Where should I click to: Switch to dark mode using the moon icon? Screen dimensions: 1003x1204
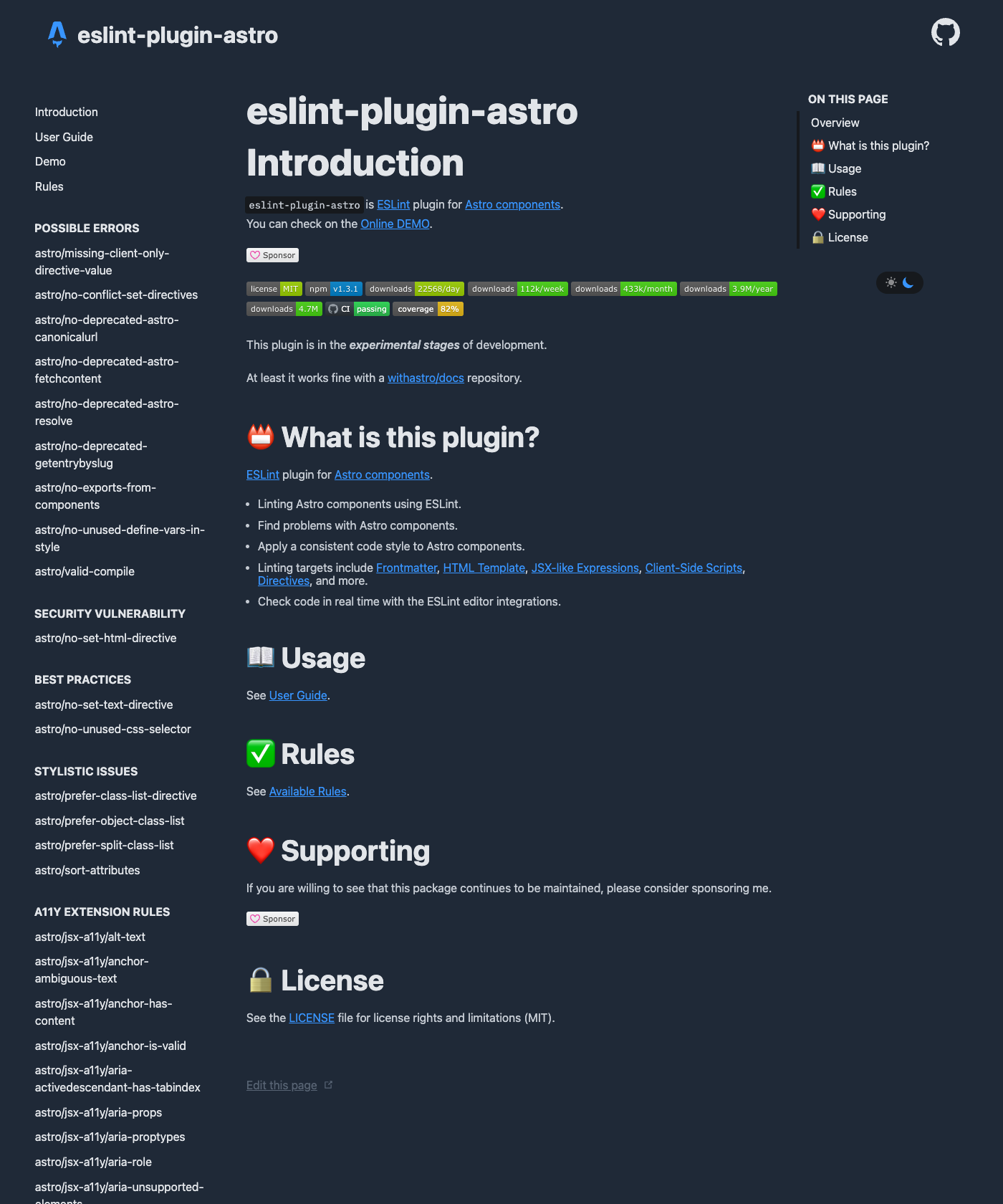click(908, 283)
